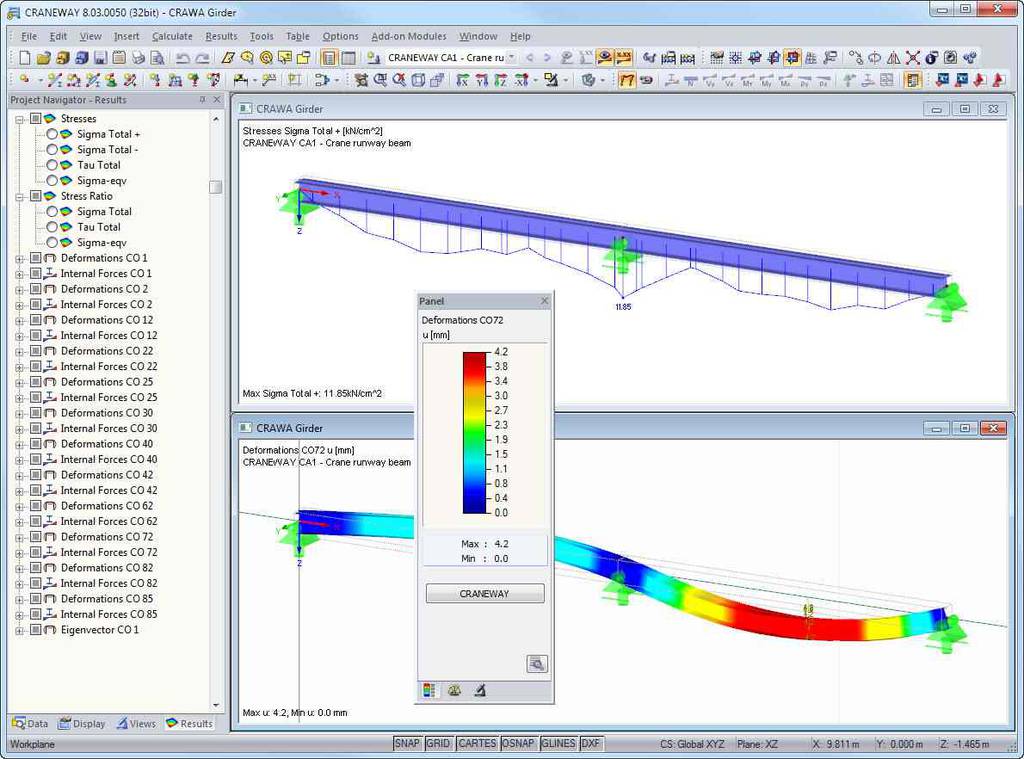1024x759 pixels.
Task: Close the Panel floating window
Action: (x=545, y=301)
